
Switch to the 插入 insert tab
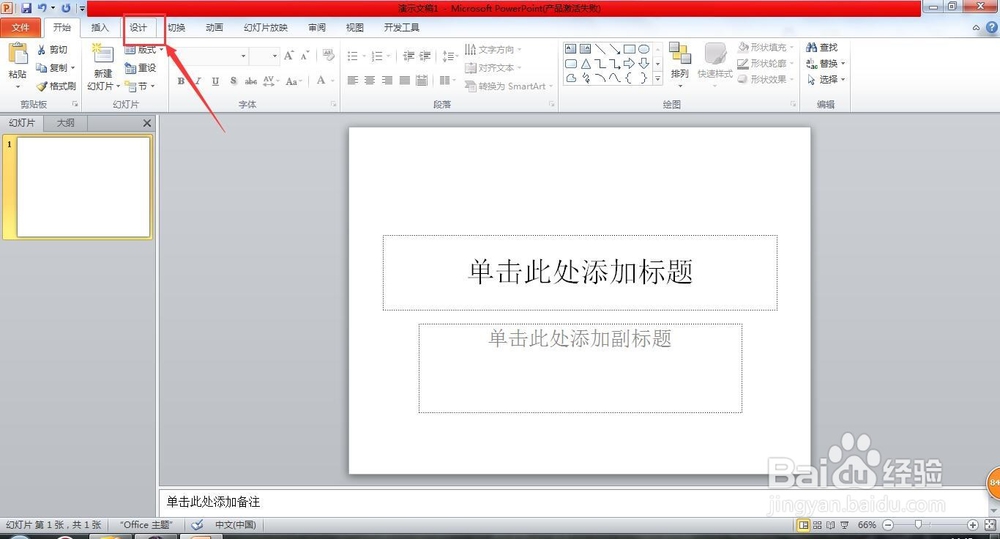(x=100, y=27)
